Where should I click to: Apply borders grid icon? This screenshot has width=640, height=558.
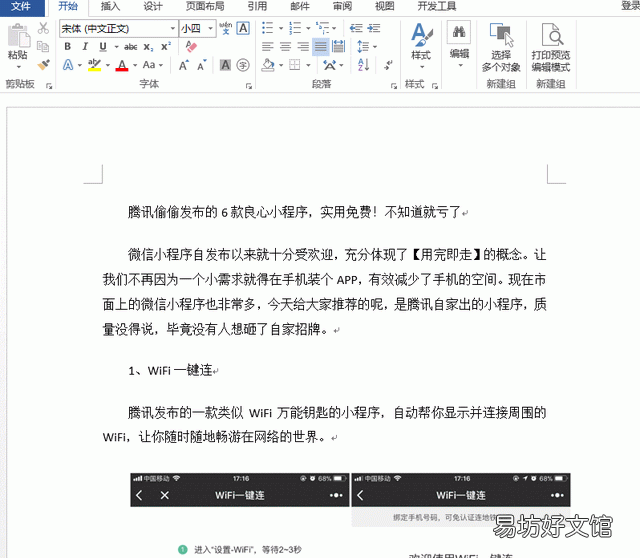coord(295,65)
